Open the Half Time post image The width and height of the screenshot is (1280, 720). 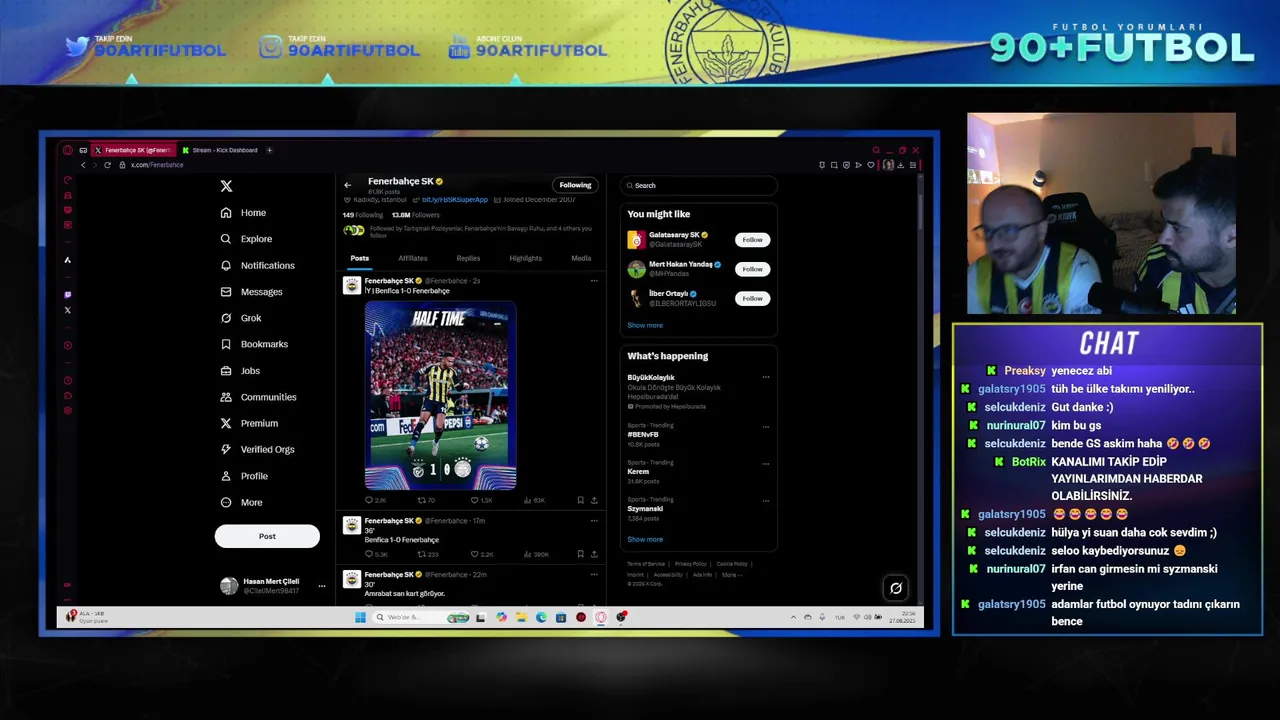coord(440,396)
